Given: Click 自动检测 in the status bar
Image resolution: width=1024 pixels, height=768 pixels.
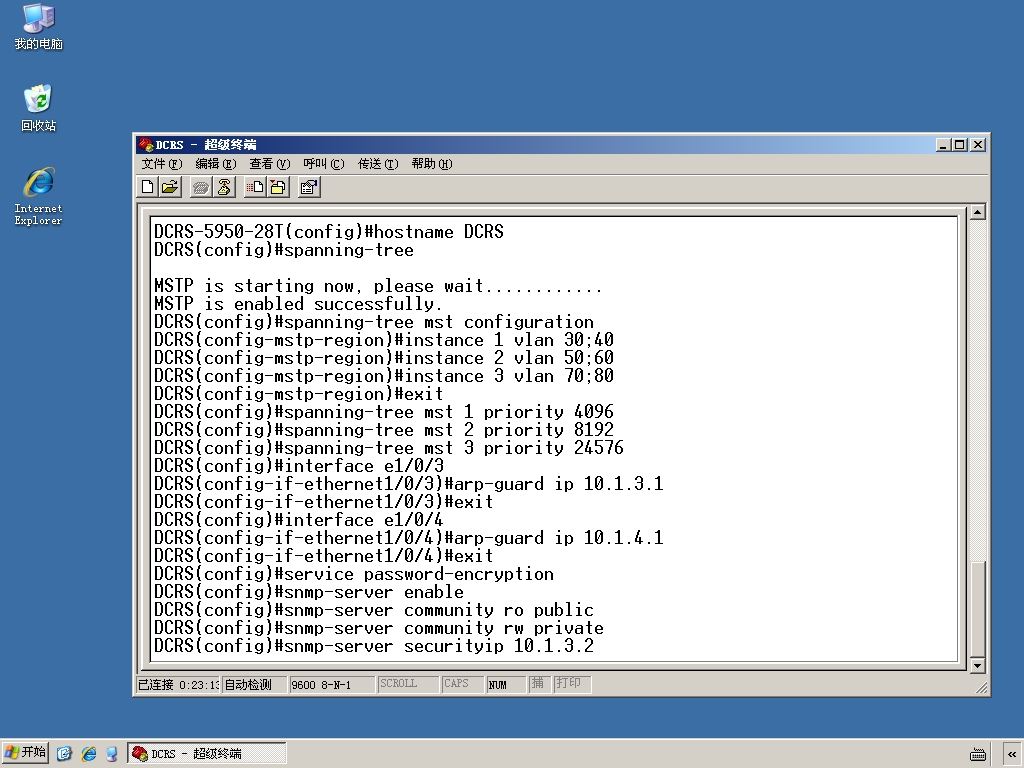Looking at the screenshot, I should [253, 684].
